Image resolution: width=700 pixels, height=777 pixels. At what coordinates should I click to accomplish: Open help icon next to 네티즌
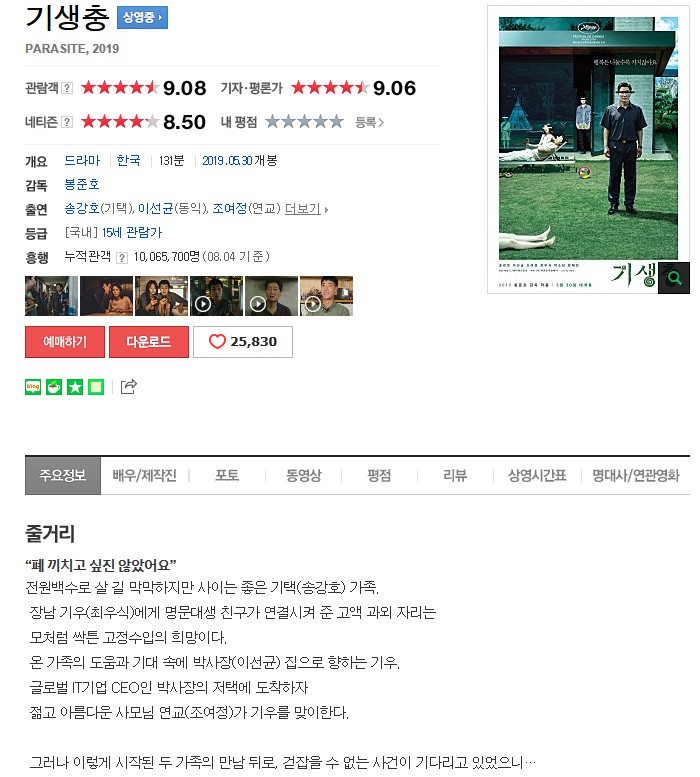67,122
